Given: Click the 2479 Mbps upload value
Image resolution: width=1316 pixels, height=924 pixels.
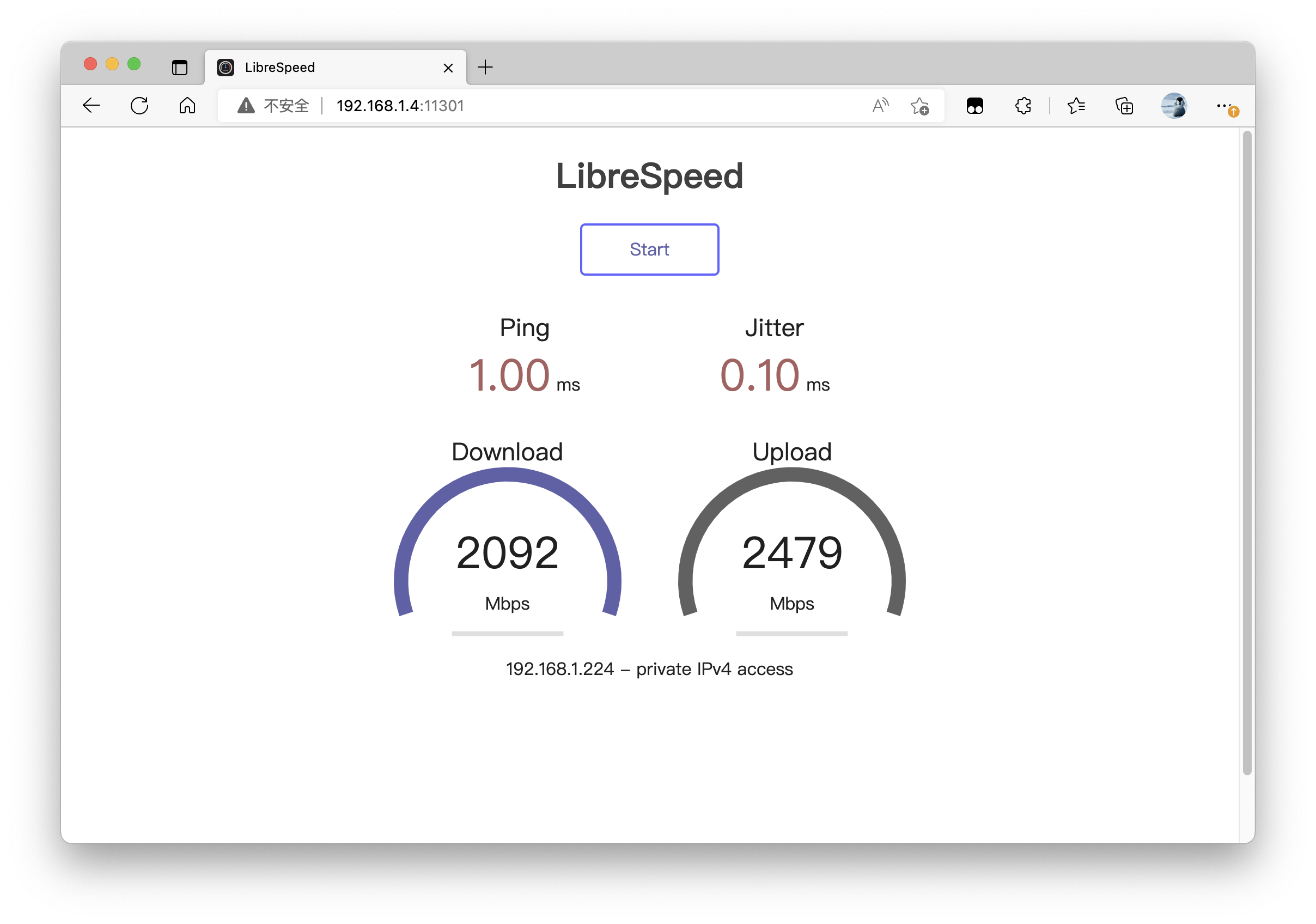Looking at the screenshot, I should point(791,552).
